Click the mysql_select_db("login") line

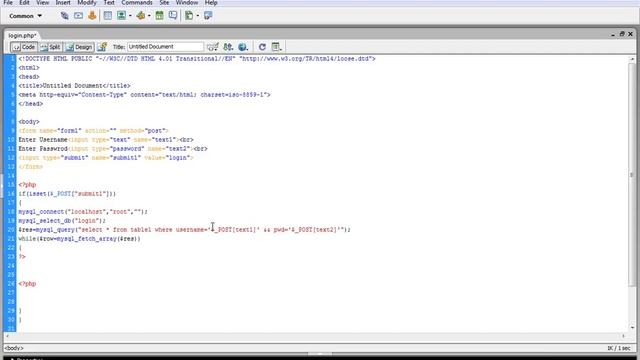pyautogui.click(x=62, y=221)
